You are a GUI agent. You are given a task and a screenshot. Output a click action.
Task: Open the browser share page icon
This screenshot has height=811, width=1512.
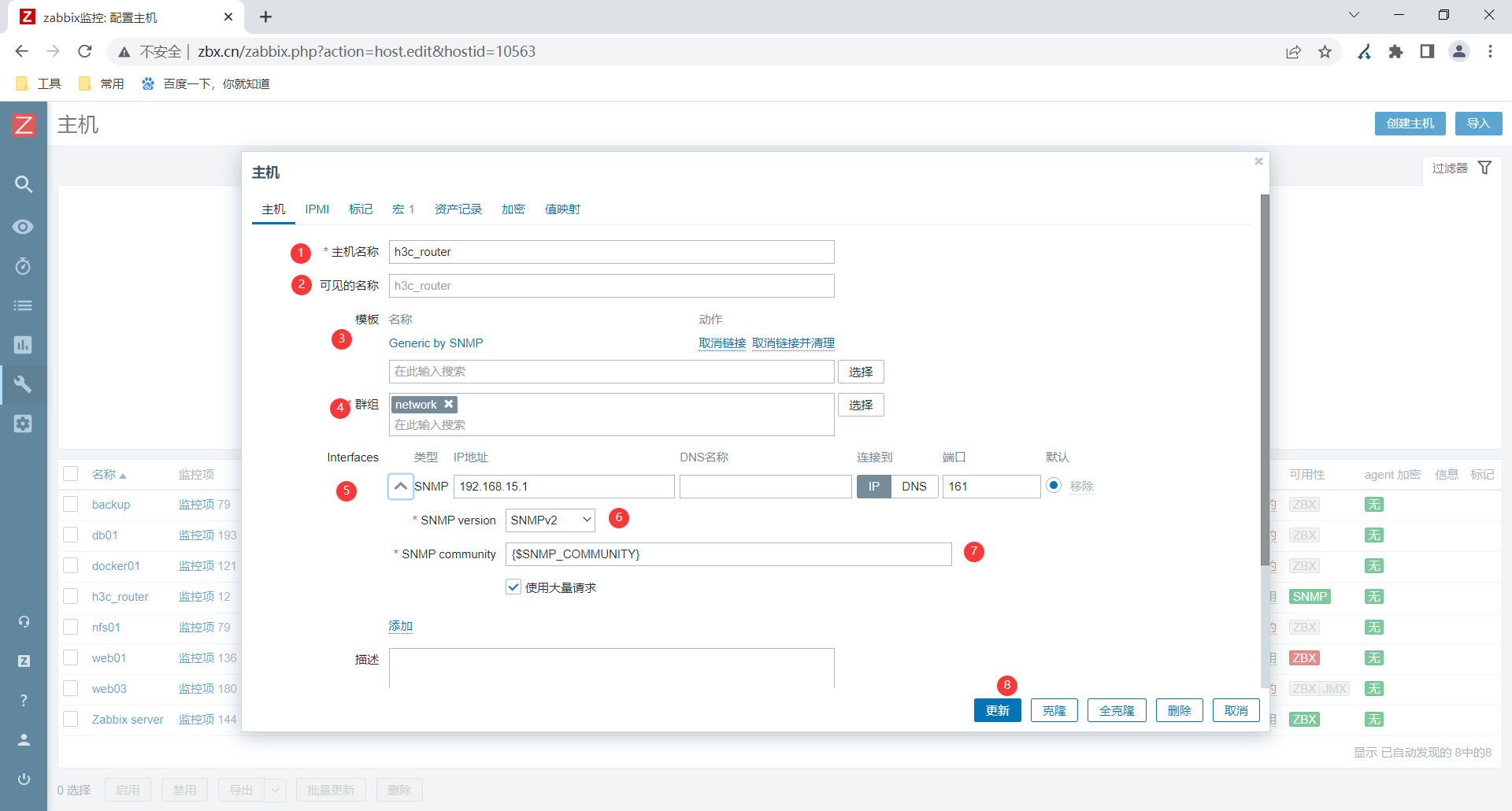[1294, 52]
